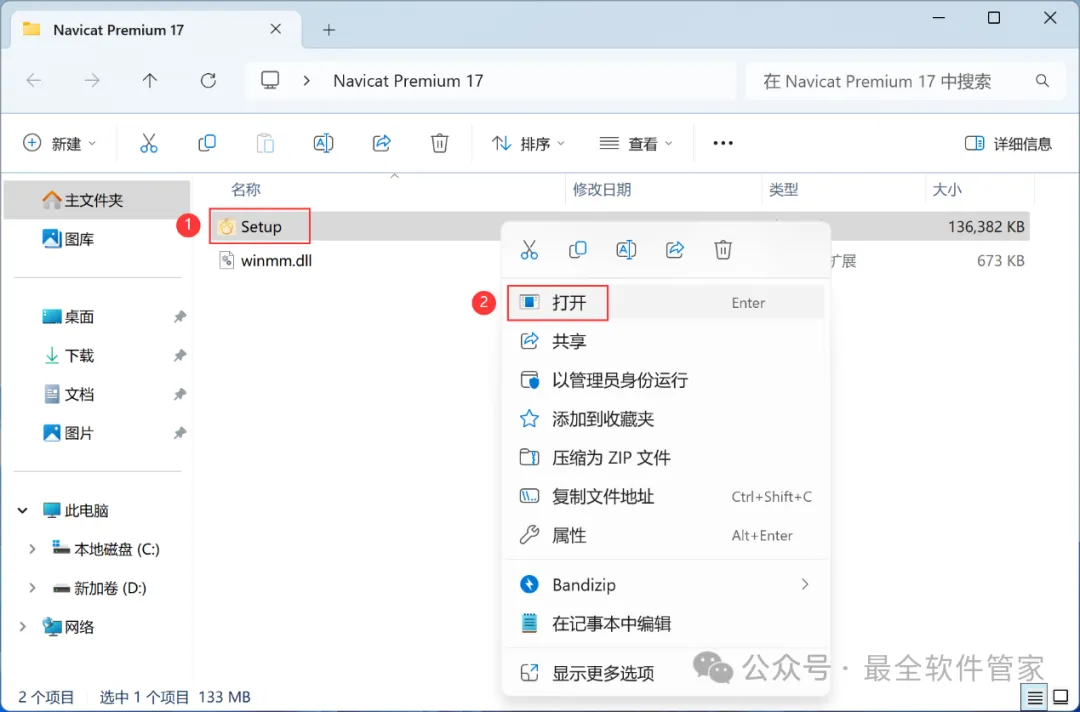Expand the Bandizip submenu arrow
Viewport: 1080px width, 712px height.
(x=804, y=584)
